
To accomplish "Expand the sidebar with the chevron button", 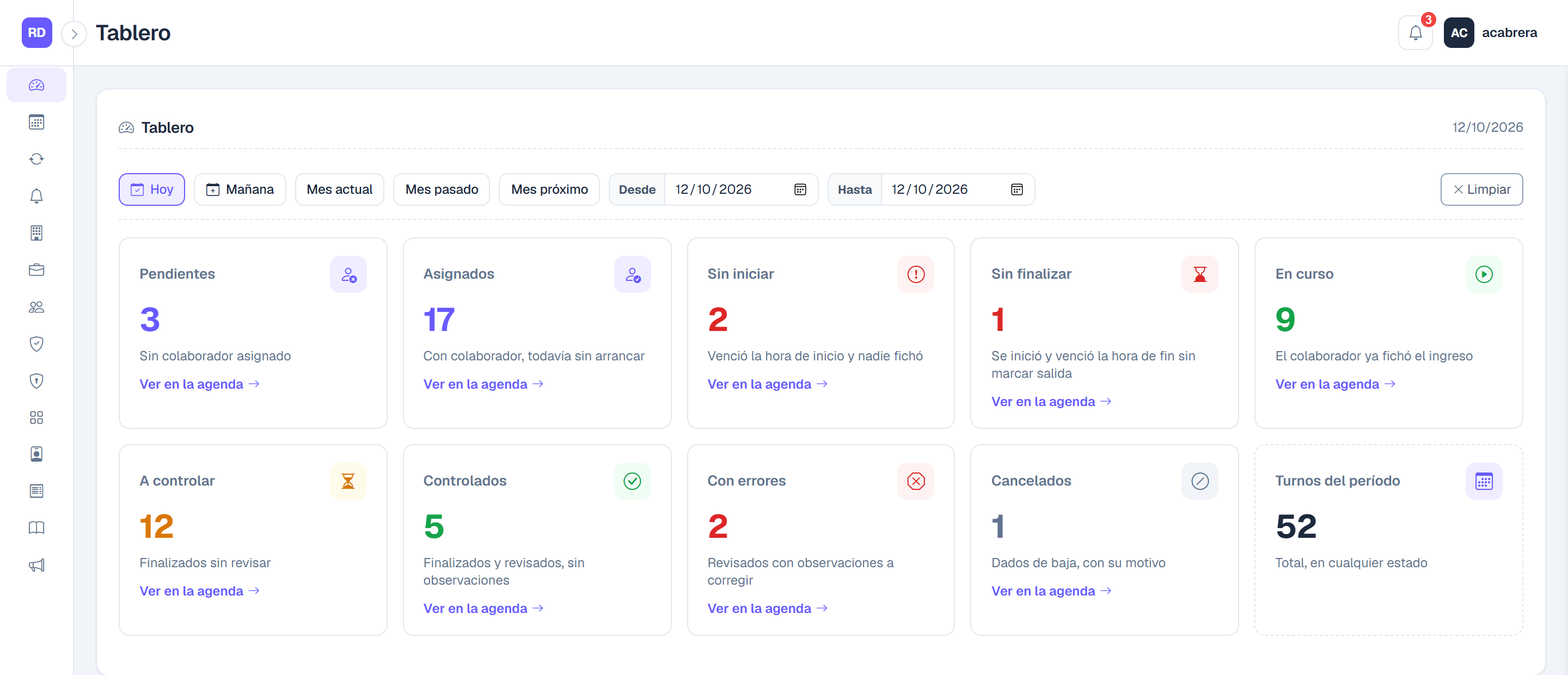I will coord(73,33).
